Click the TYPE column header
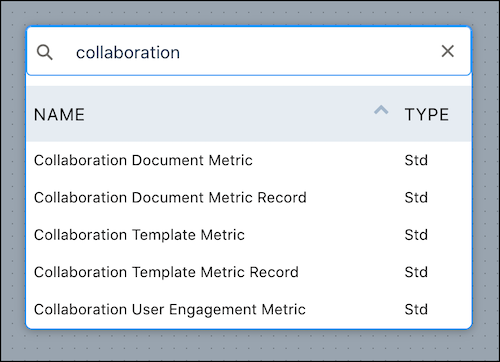Screen dimensions: 500x362 [x=427, y=114]
